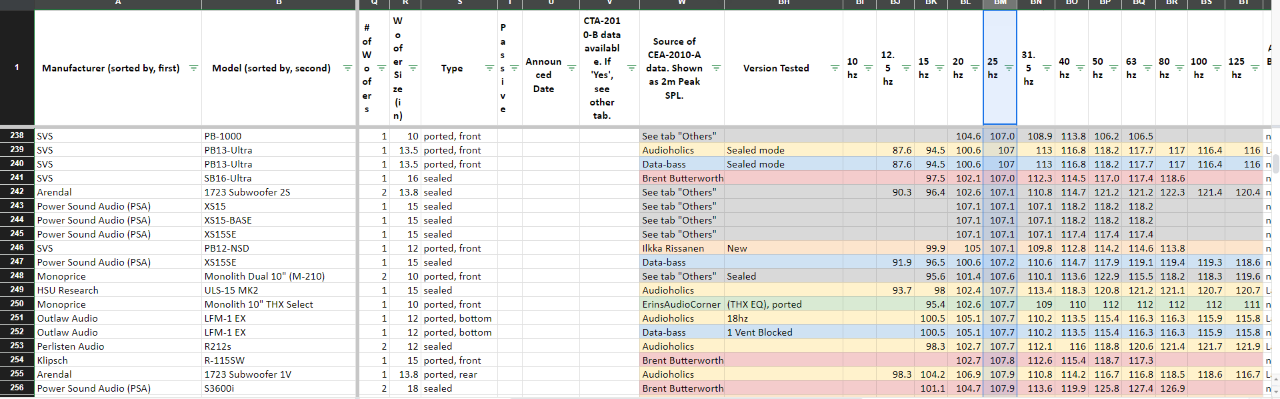
Task: Select row 241 header
Action: 17,177
